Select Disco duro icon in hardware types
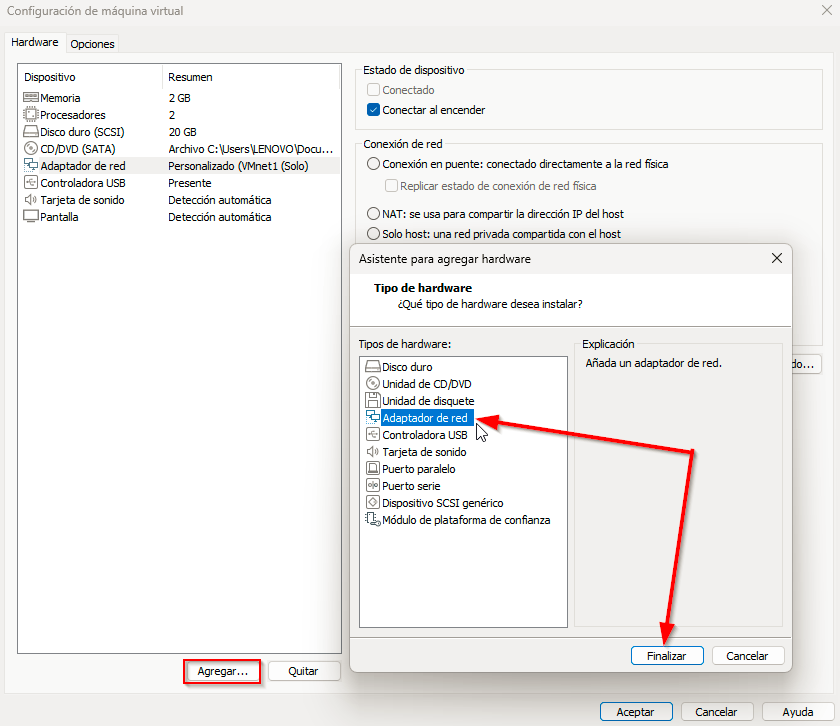Image resolution: width=840 pixels, height=726 pixels. tap(373, 367)
